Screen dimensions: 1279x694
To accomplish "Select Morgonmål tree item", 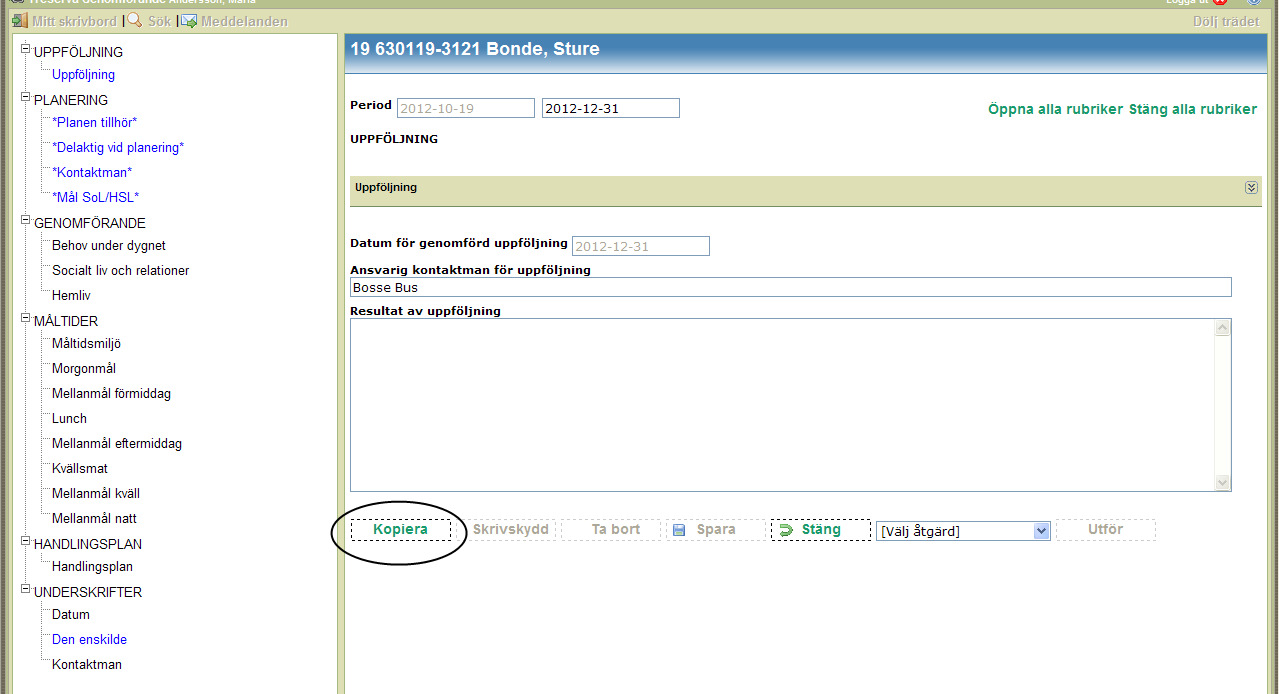I will [x=84, y=369].
